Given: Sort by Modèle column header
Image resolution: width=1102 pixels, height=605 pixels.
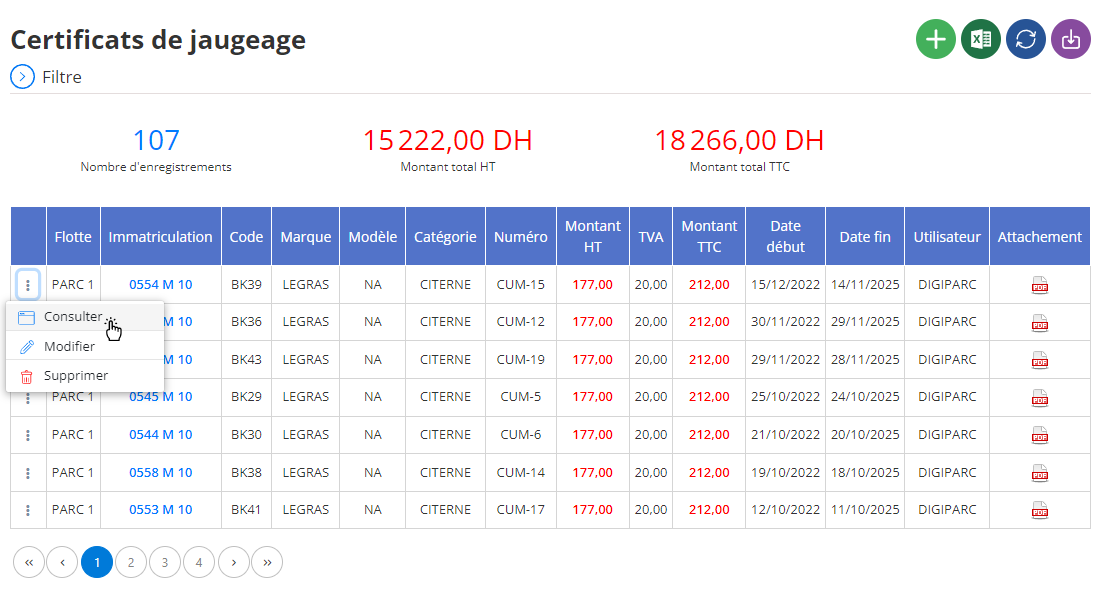Looking at the screenshot, I should pos(372,237).
